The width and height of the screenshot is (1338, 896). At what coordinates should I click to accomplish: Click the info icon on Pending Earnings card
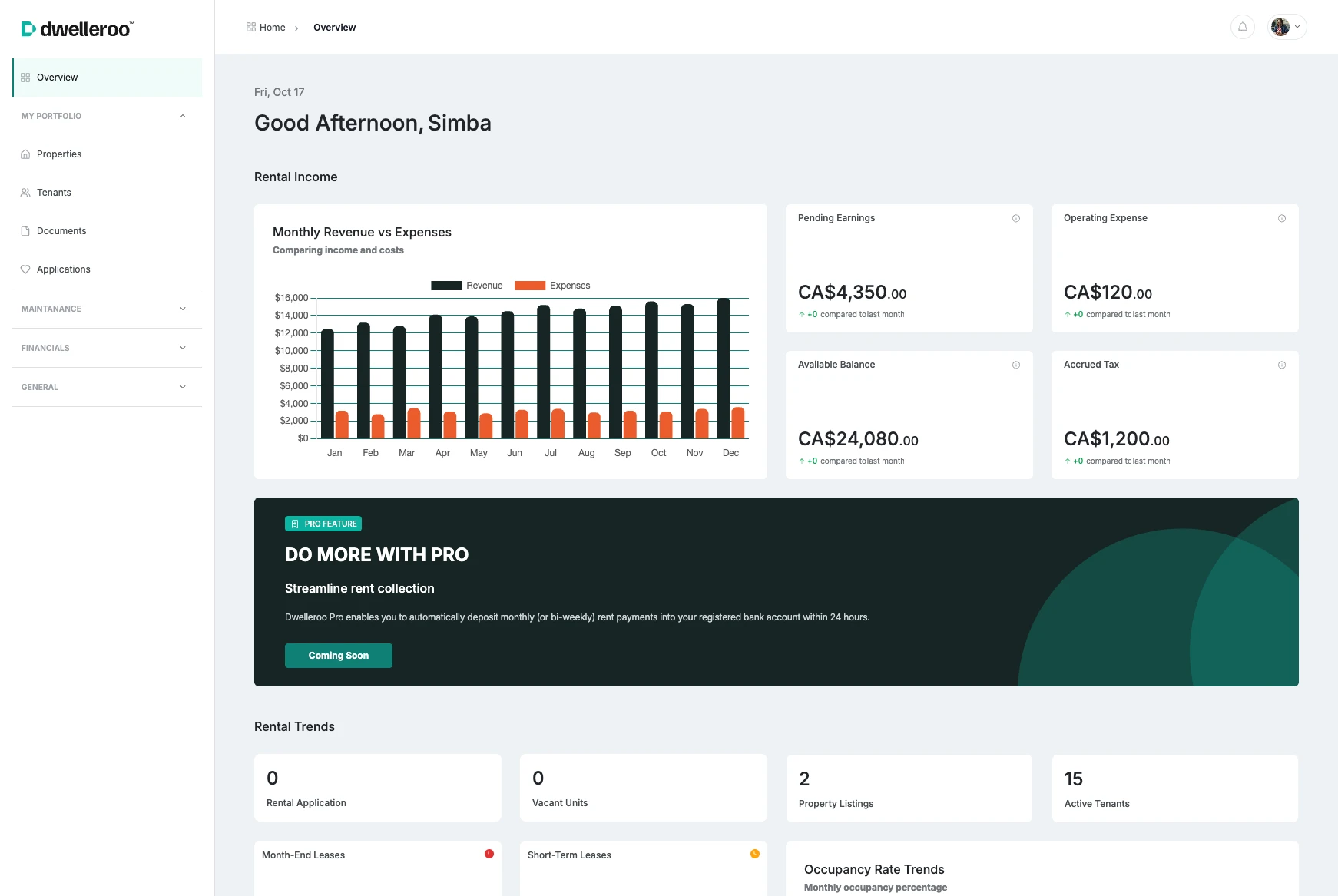(x=1016, y=218)
